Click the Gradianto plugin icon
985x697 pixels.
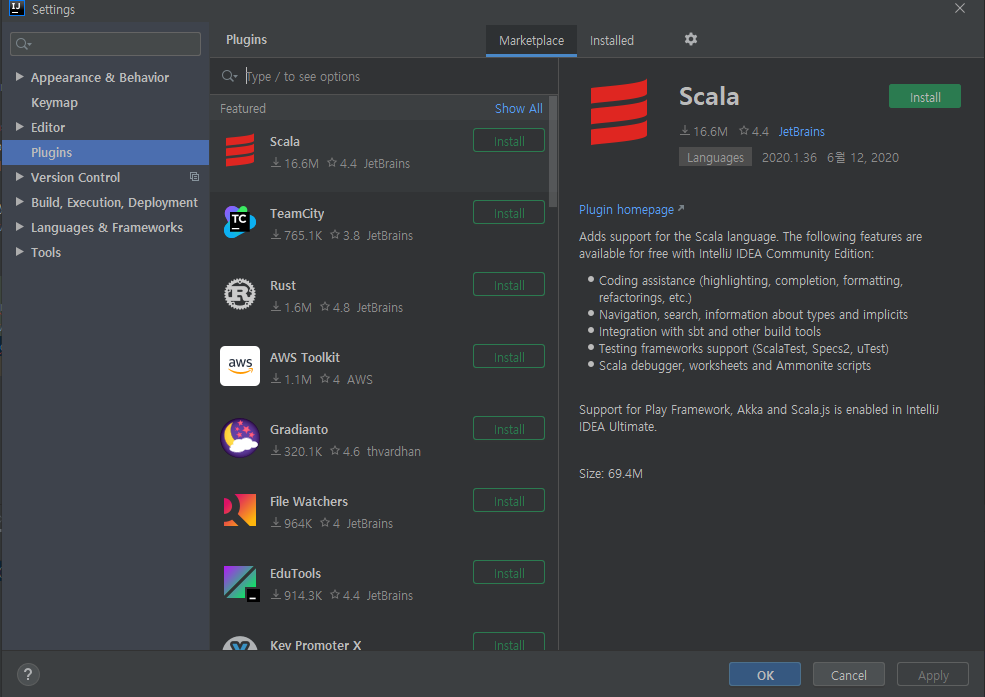(240, 438)
